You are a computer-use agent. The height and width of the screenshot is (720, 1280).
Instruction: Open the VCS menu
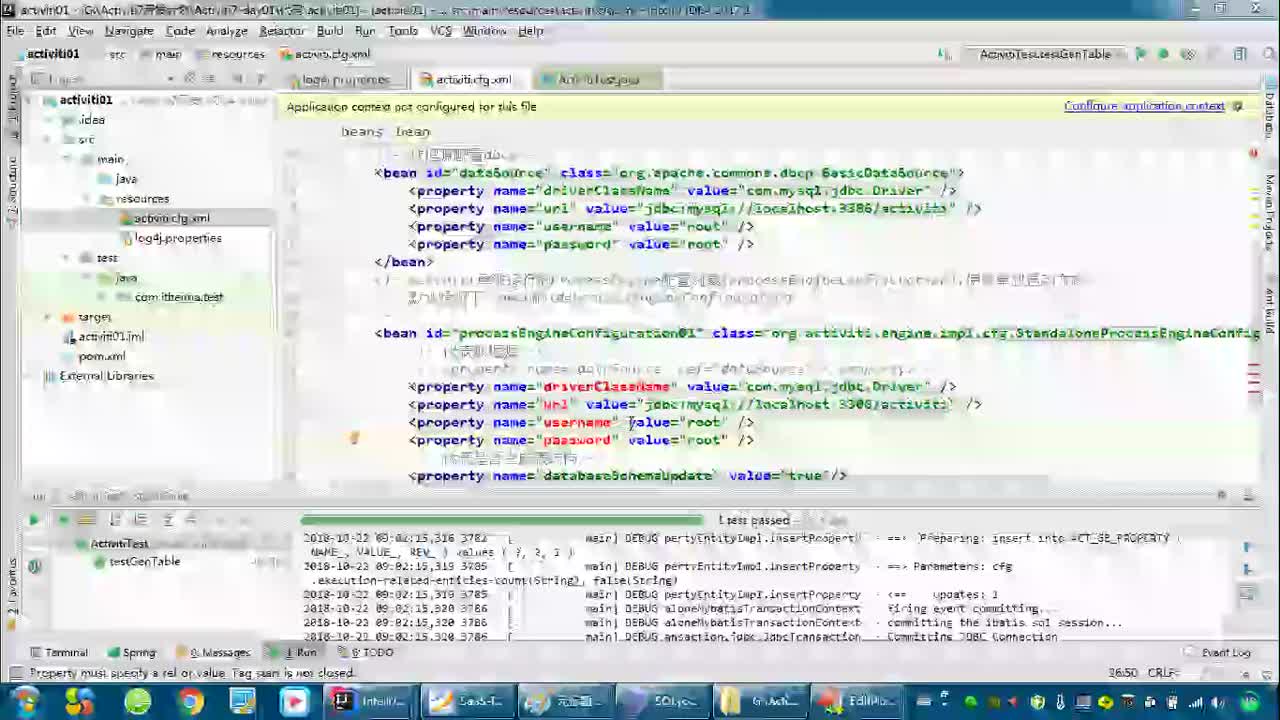point(441,31)
